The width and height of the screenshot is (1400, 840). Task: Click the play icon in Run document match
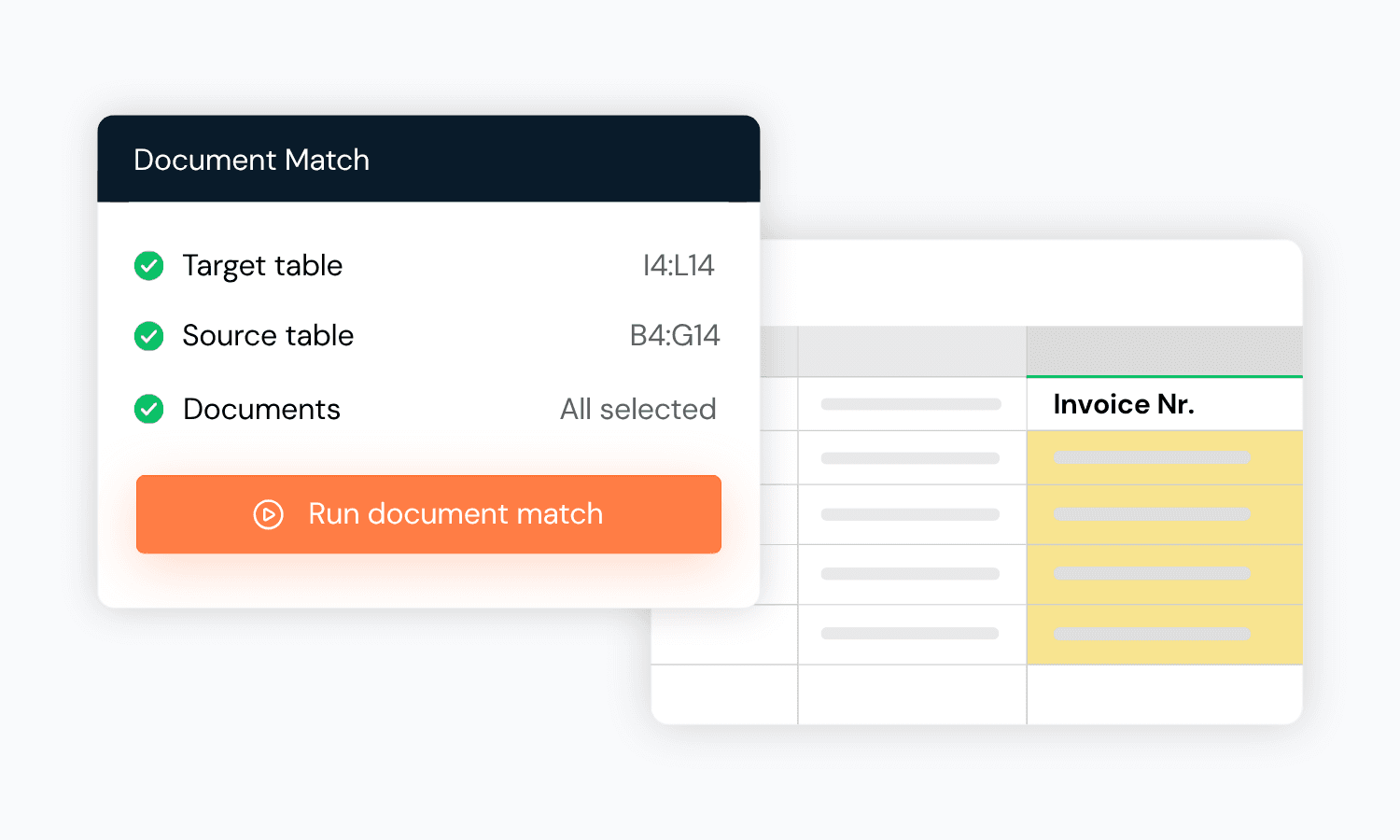(269, 514)
